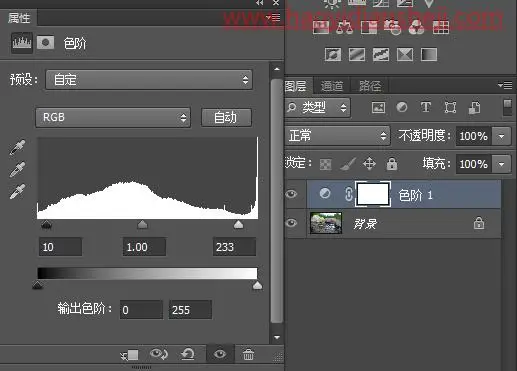Click lock icon on 背景 layer
The height and width of the screenshot is (371, 517).
[x=479, y=223]
